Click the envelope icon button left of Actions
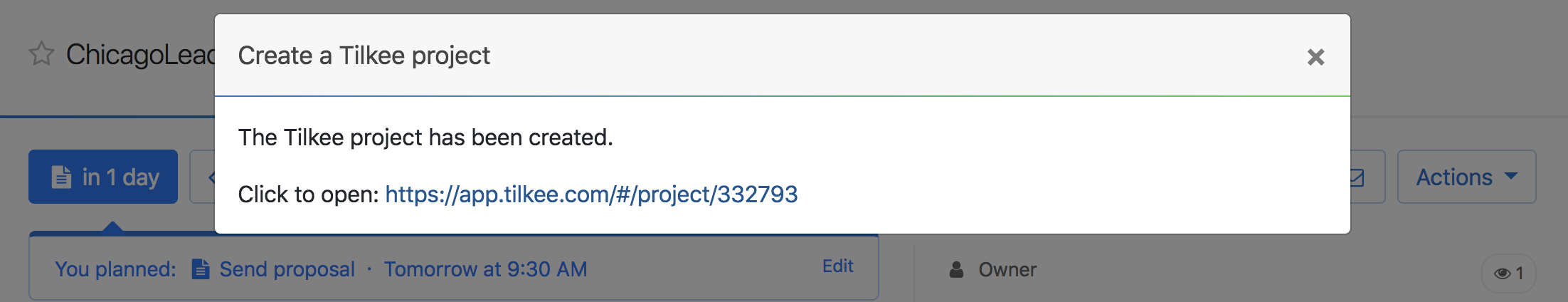This screenshot has height=302, width=1568. tap(1366, 177)
